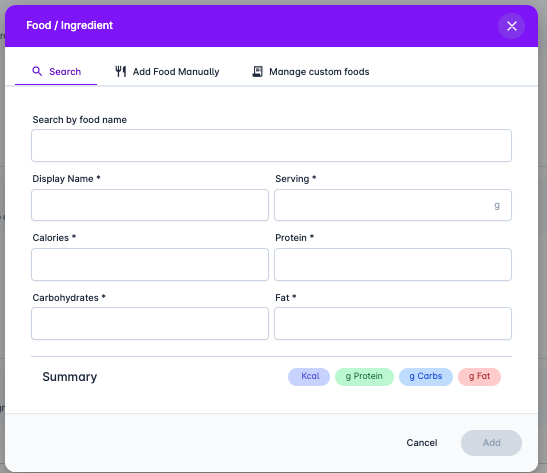Viewport: 547px width, 473px height.
Task: Click the green g Protein badge
Action: [x=364, y=376]
